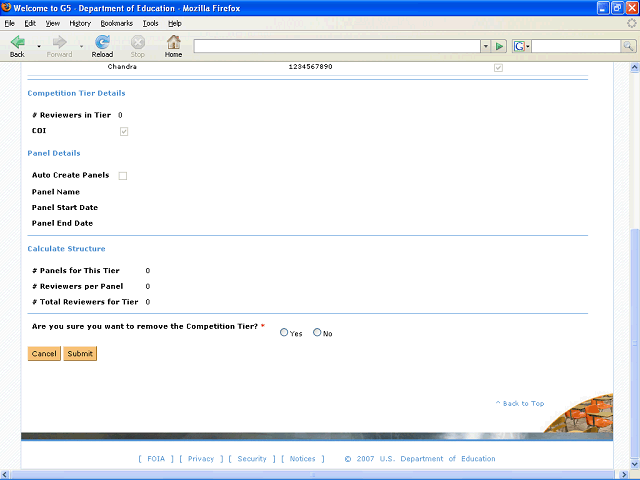Click the Submit button
This screenshot has height=480, width=640.
80,353
